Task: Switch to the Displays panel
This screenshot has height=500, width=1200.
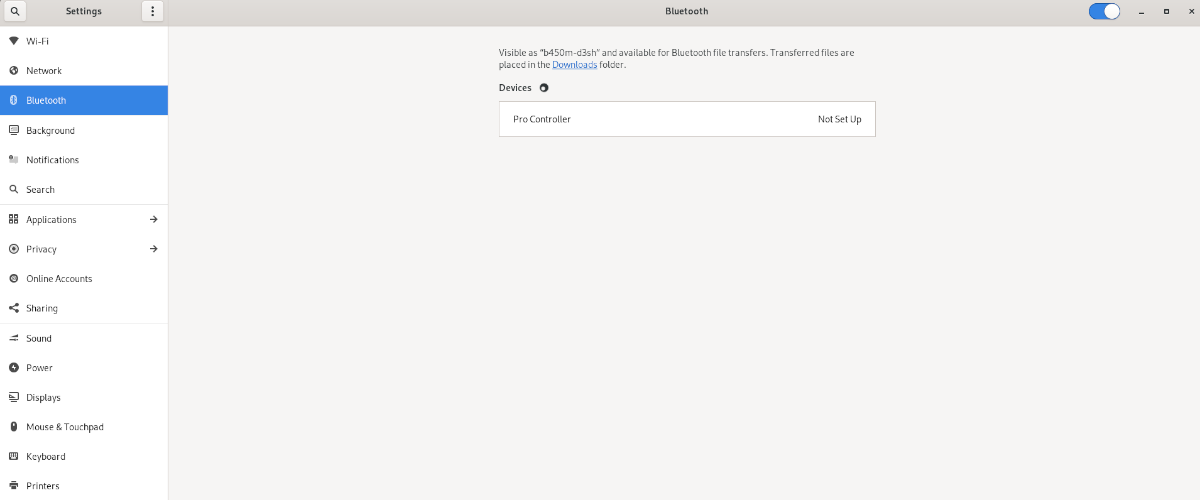Action: 84,397
